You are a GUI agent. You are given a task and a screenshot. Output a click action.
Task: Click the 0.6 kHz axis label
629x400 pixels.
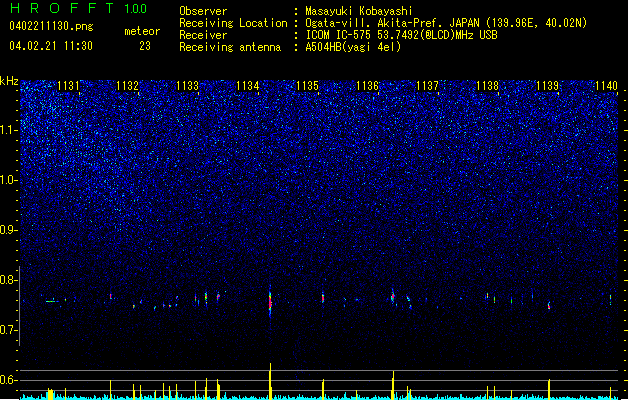(9, 380)
